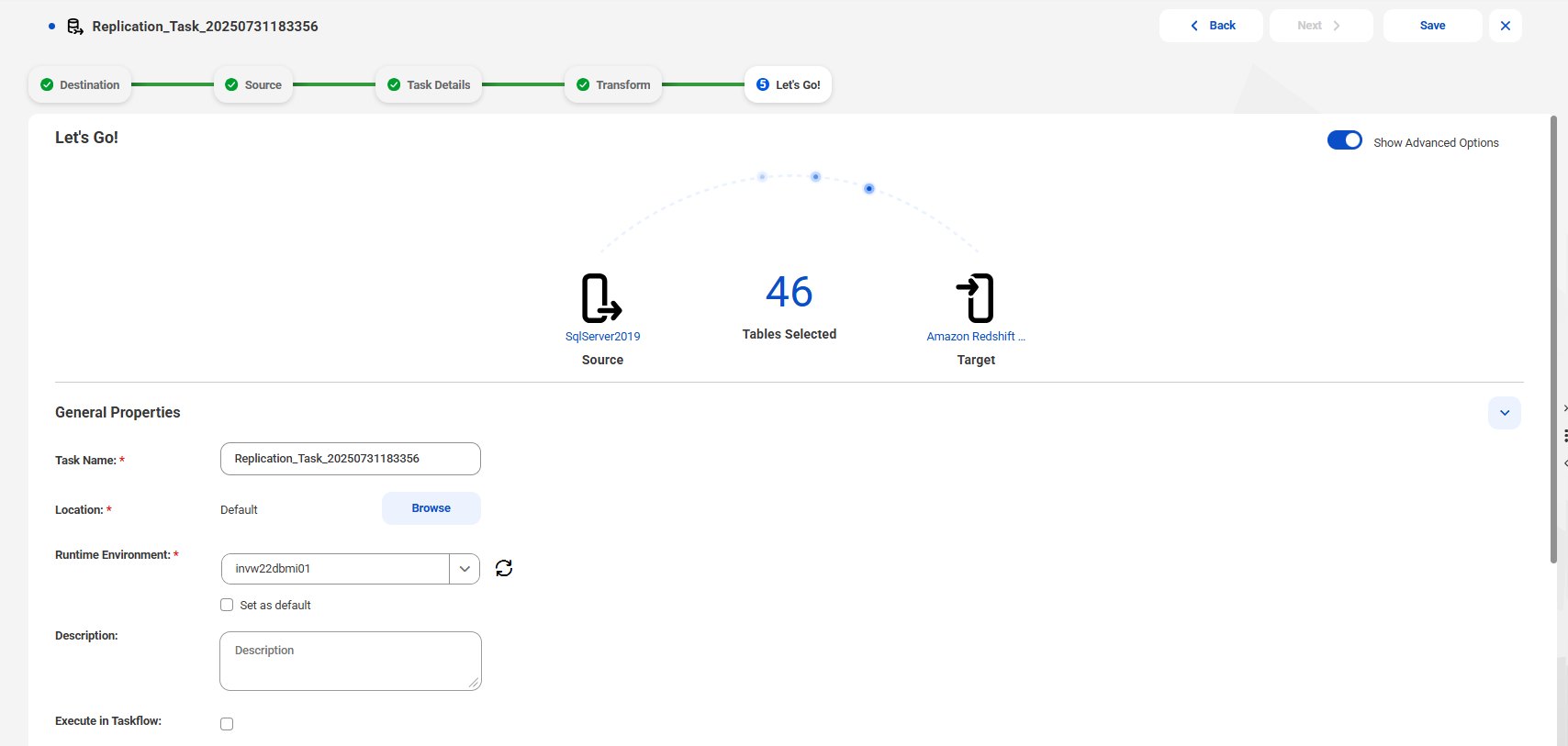Viewport: 1568px width, 746px height.
Task: Save the replication task
Action: (x=1433, y=26)
